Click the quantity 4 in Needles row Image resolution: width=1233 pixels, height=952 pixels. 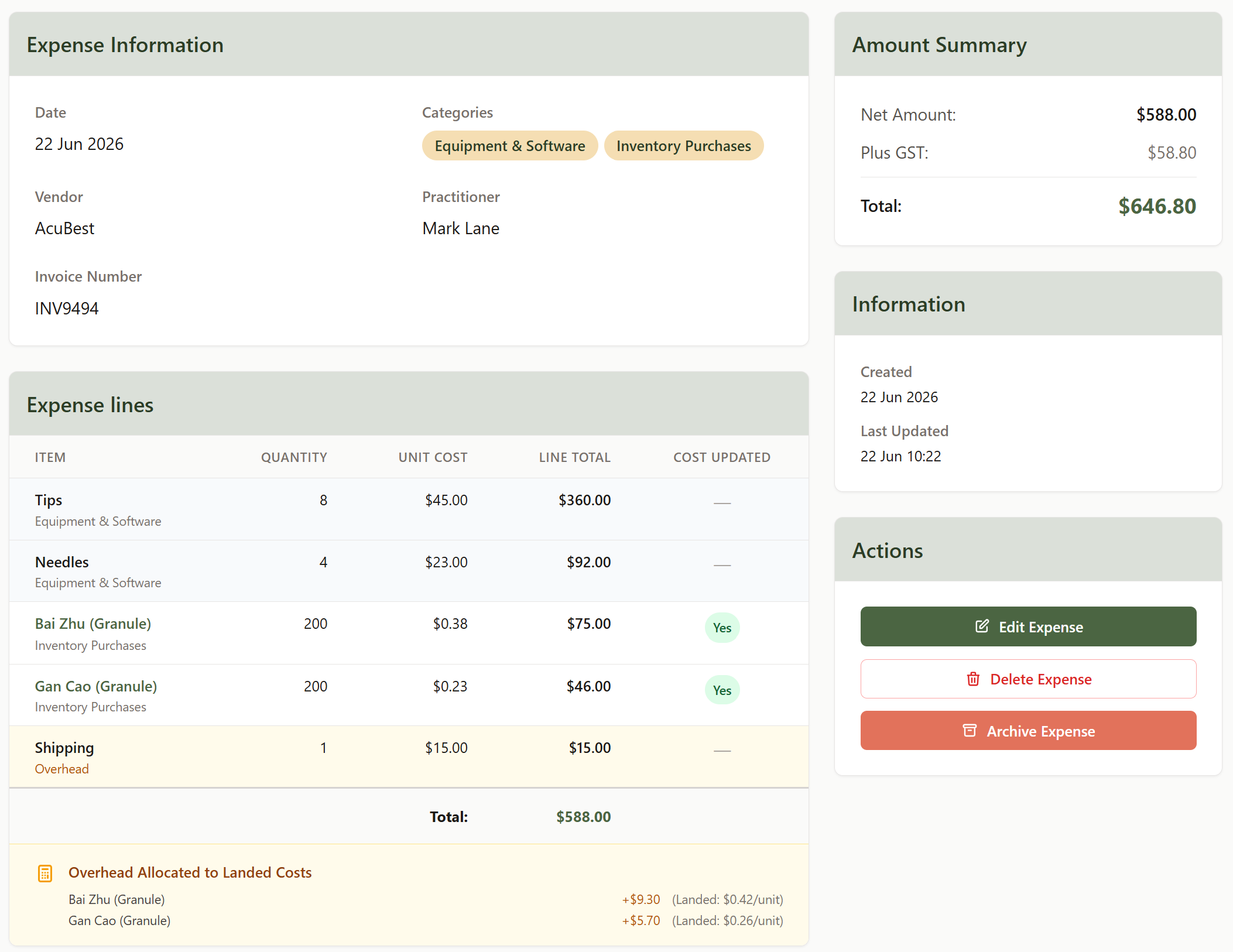pos(323,562)
